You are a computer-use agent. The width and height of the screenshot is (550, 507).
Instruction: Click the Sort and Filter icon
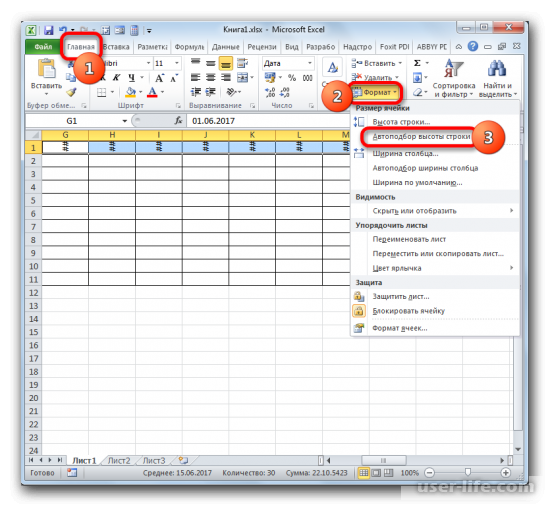click(454, 68)
